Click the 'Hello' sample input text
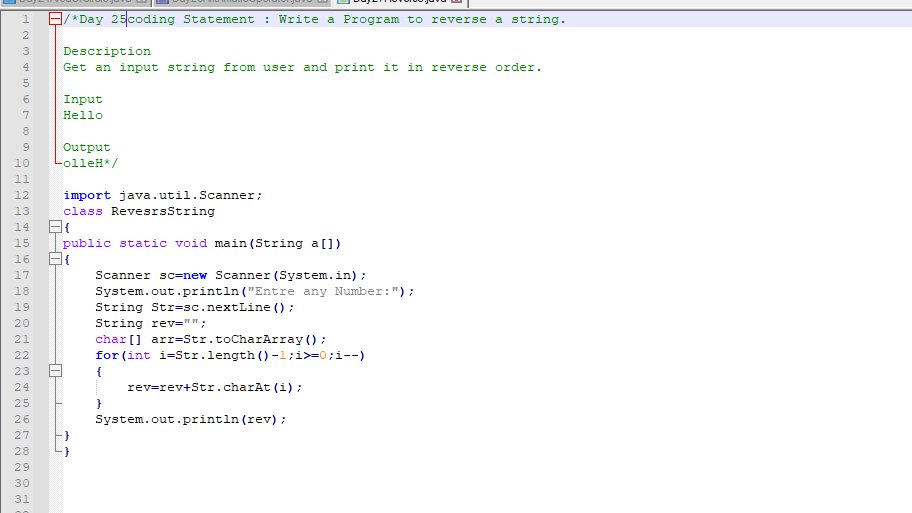This screenshot has height=513, width=912. pos(83,115)
